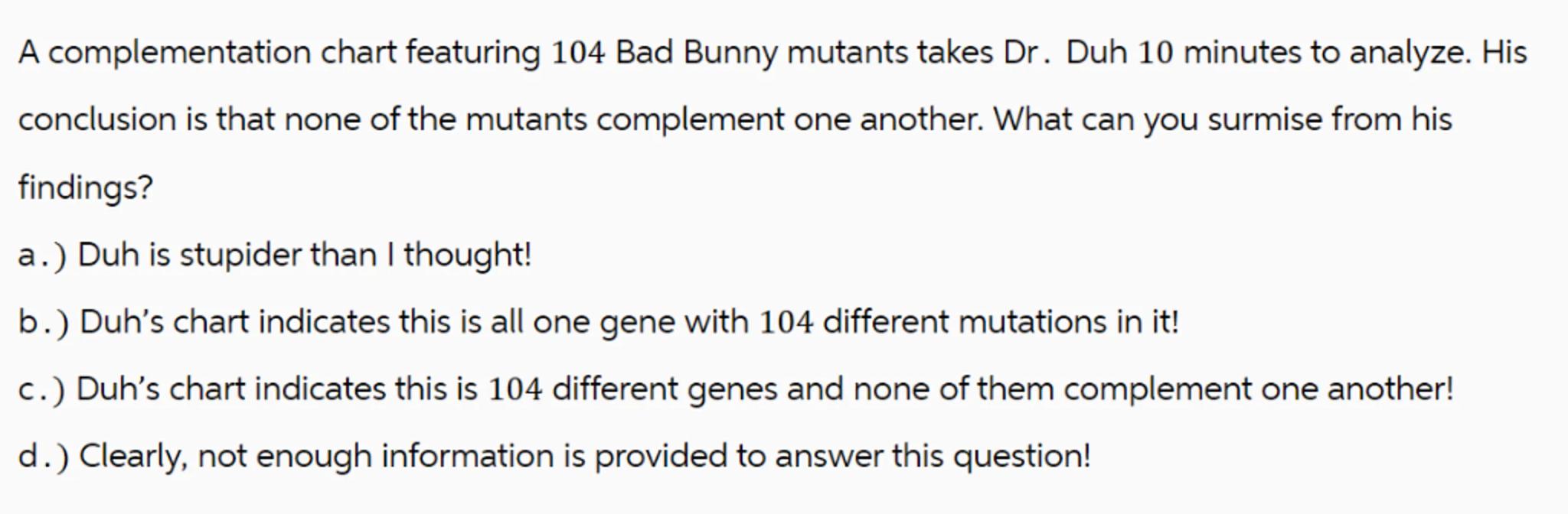Click the "d.)" option label
This screenshot has width=1568, height=514.
tap(43, 457)
